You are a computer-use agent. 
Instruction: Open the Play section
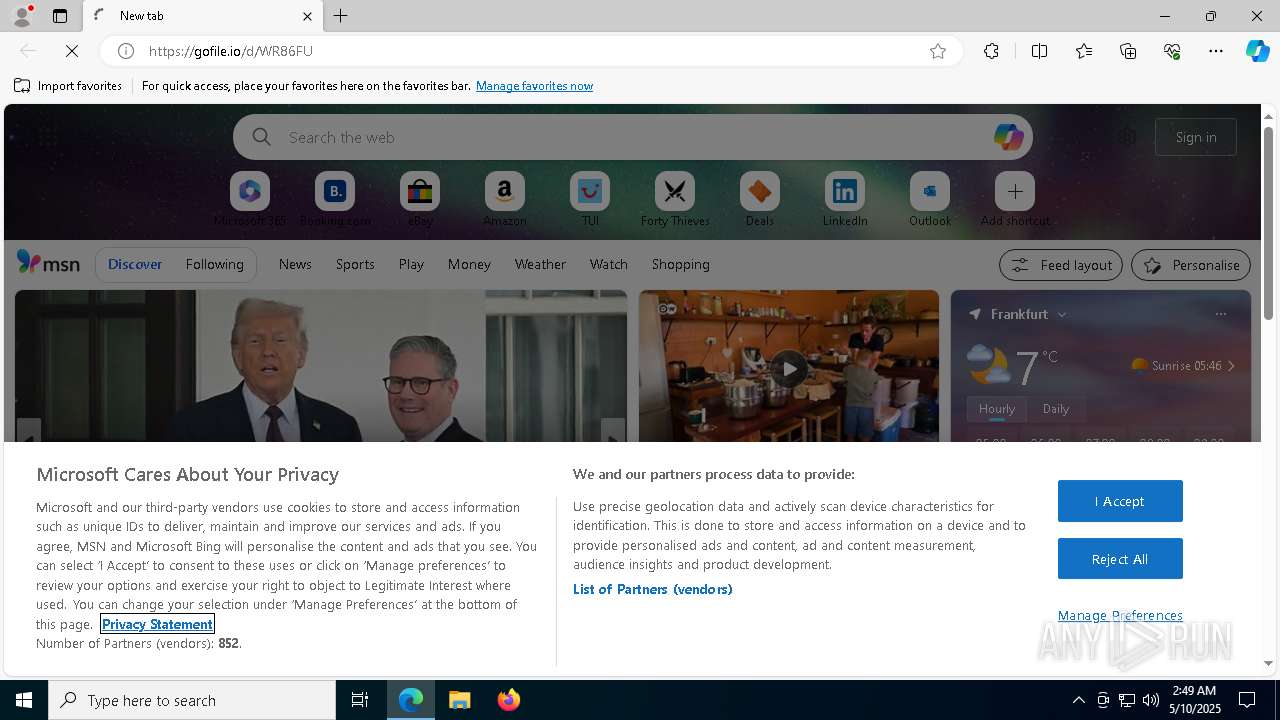[x=411, y=264]
